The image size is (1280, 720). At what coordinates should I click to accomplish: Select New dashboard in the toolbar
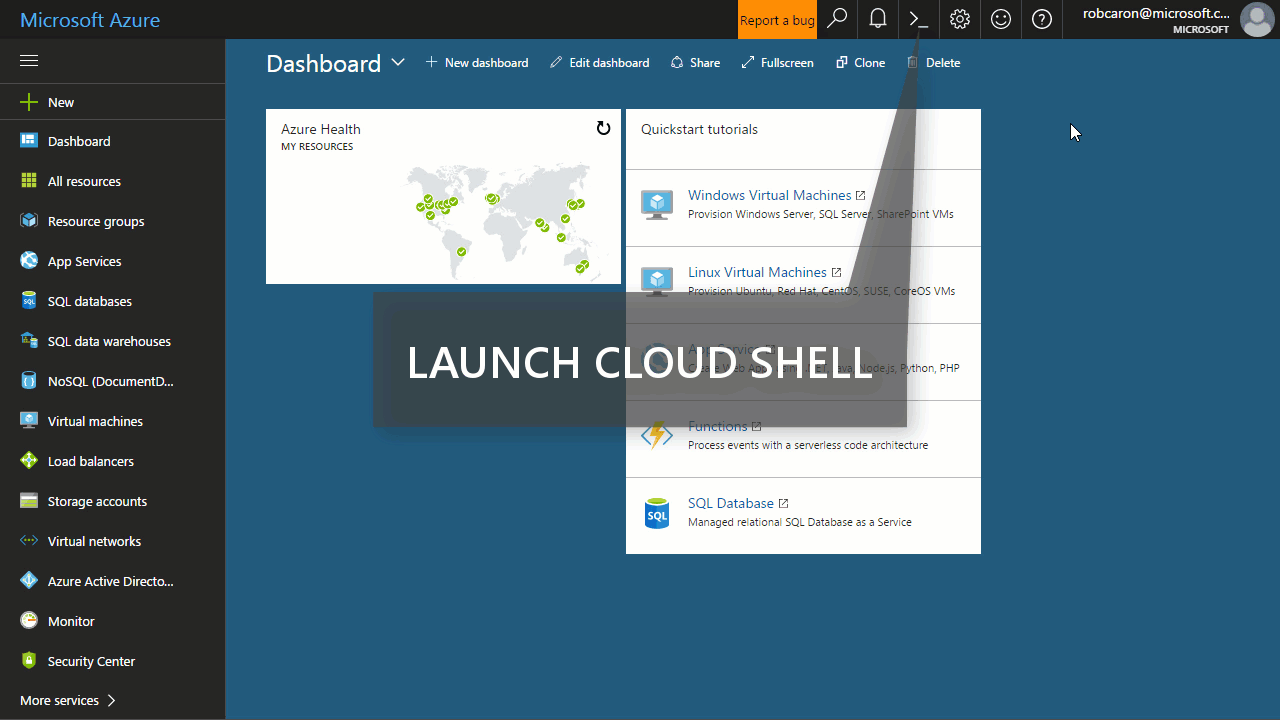[477, 62]
